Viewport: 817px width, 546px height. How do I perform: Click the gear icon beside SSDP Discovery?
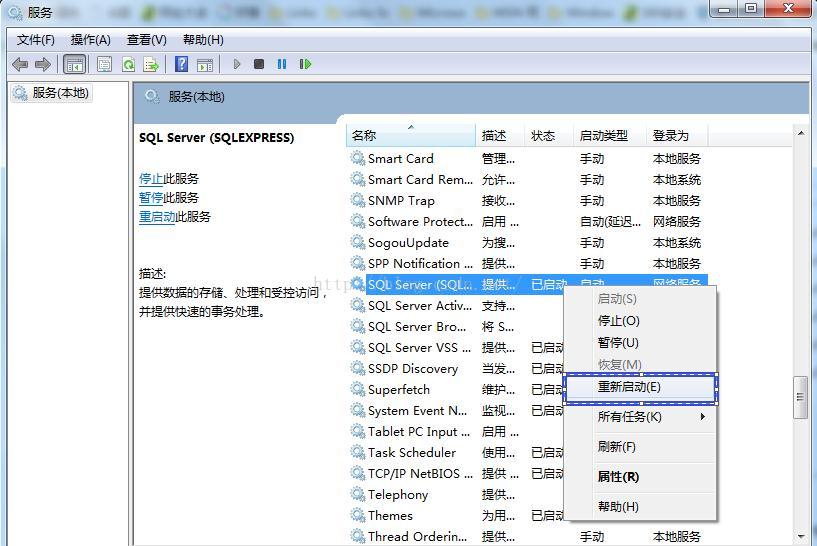click(x=357, y=368)
